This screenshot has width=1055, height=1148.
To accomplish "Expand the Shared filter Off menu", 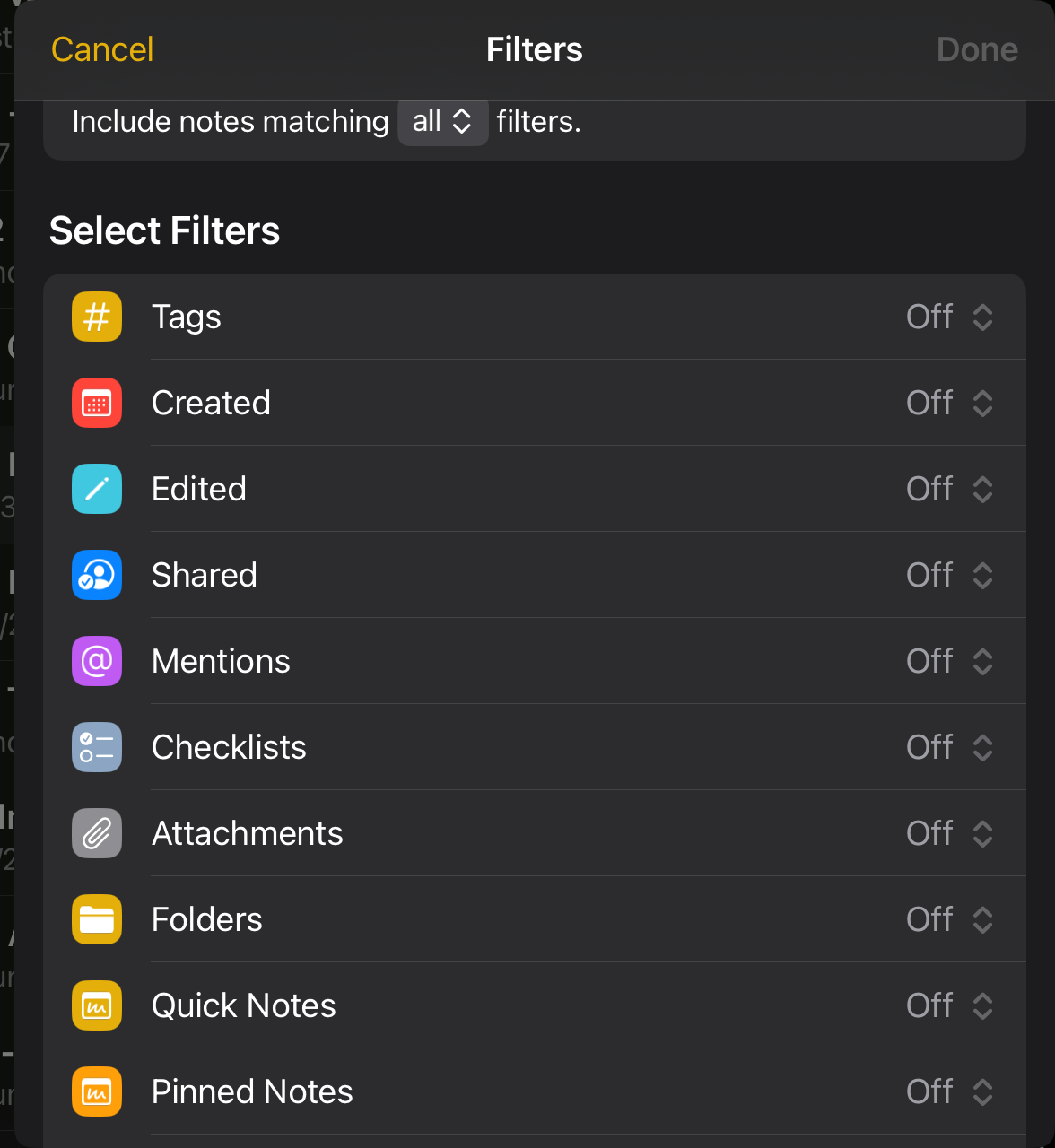I will 949,575.
